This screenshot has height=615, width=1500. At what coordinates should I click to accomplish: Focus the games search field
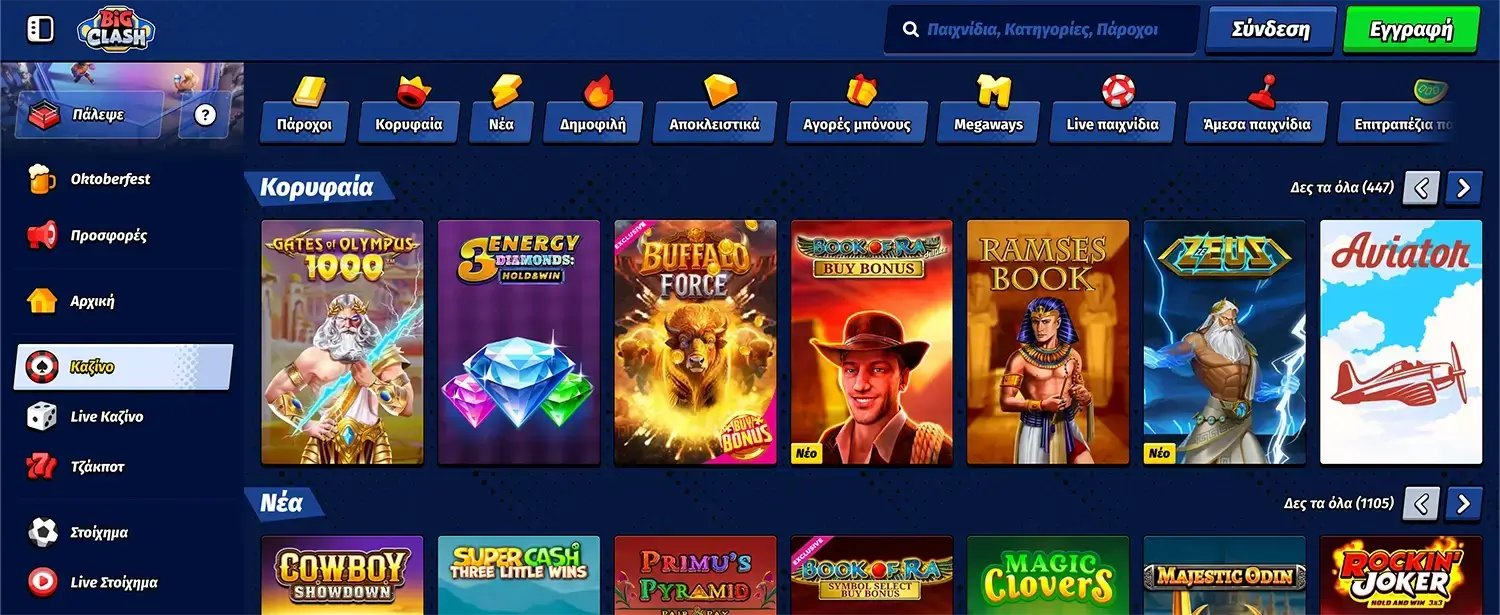point(1042,30)
